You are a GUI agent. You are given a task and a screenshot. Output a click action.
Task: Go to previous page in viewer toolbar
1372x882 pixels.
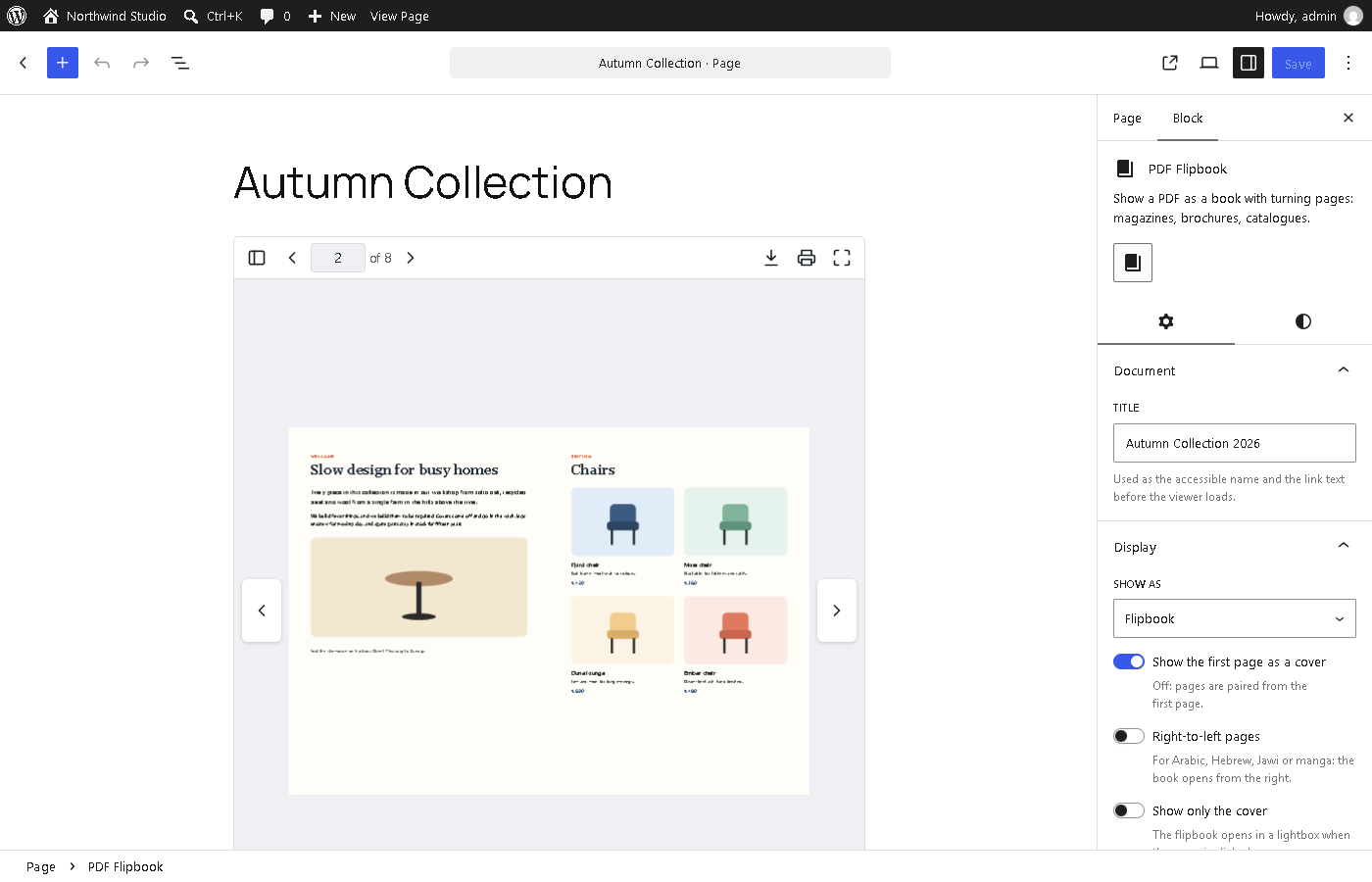click(x=292, y=258)
